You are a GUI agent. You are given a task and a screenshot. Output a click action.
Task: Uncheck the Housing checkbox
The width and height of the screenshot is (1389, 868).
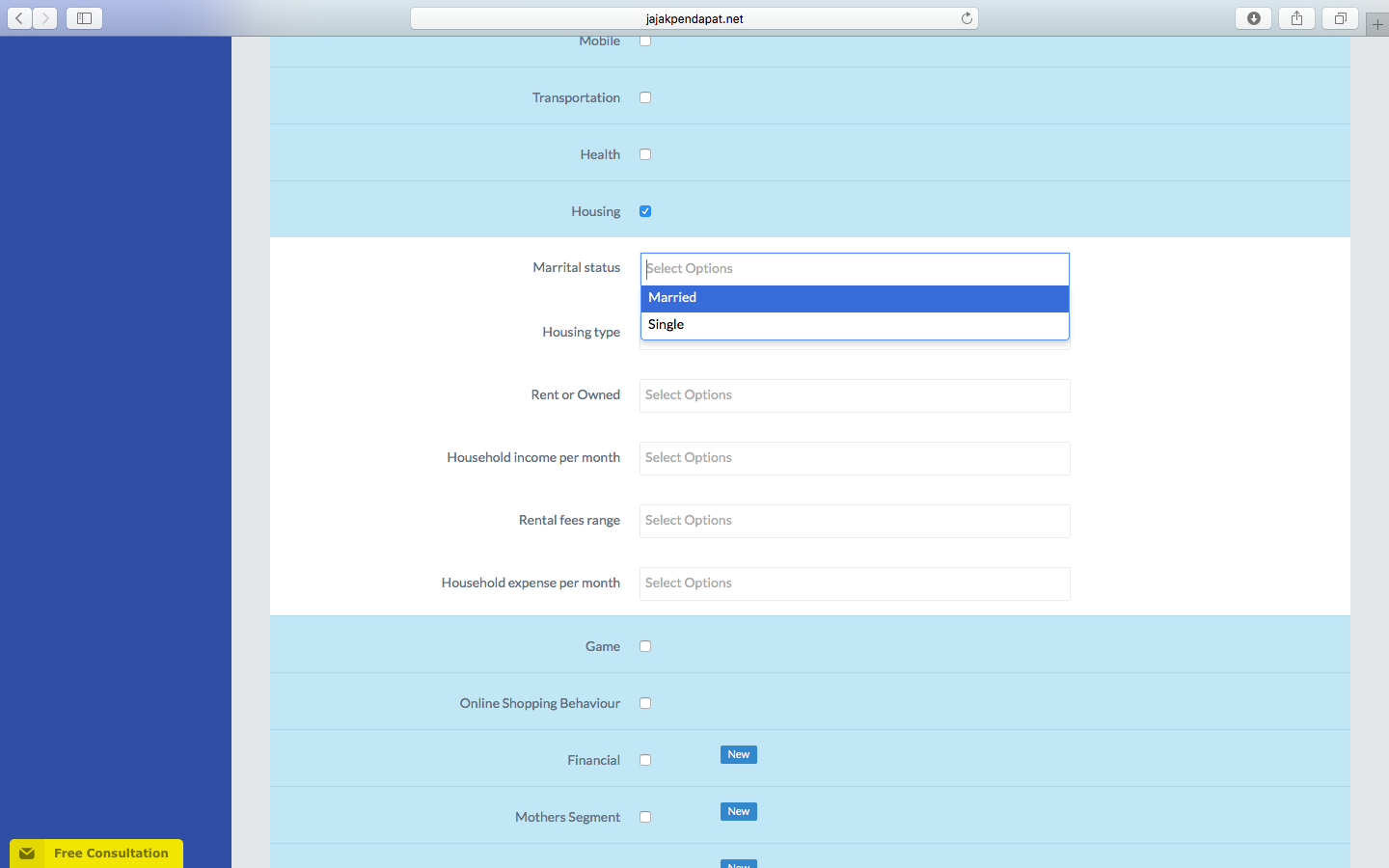point(645,211)
